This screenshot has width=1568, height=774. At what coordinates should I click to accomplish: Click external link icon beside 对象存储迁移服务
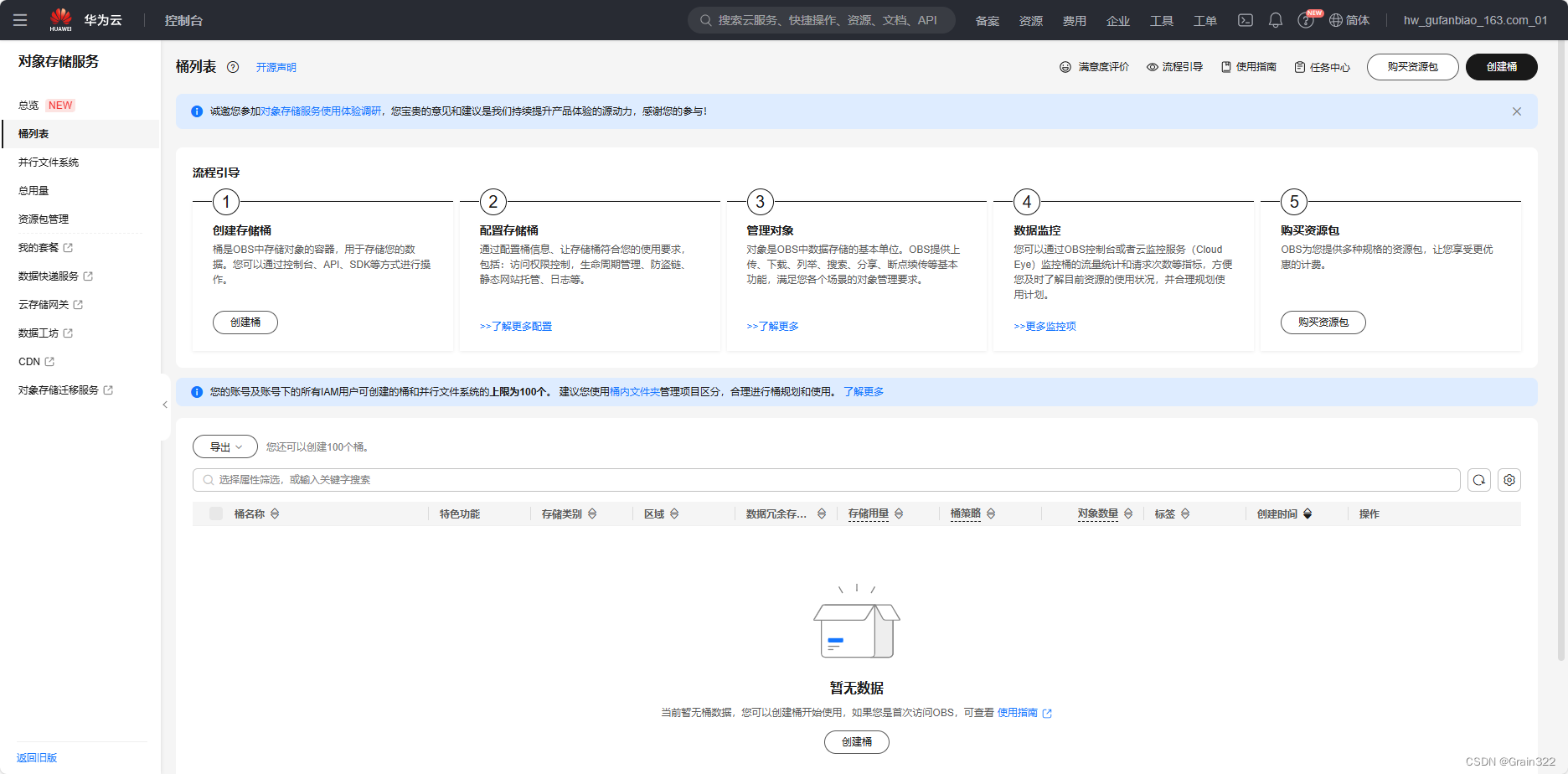pos(108,390)
